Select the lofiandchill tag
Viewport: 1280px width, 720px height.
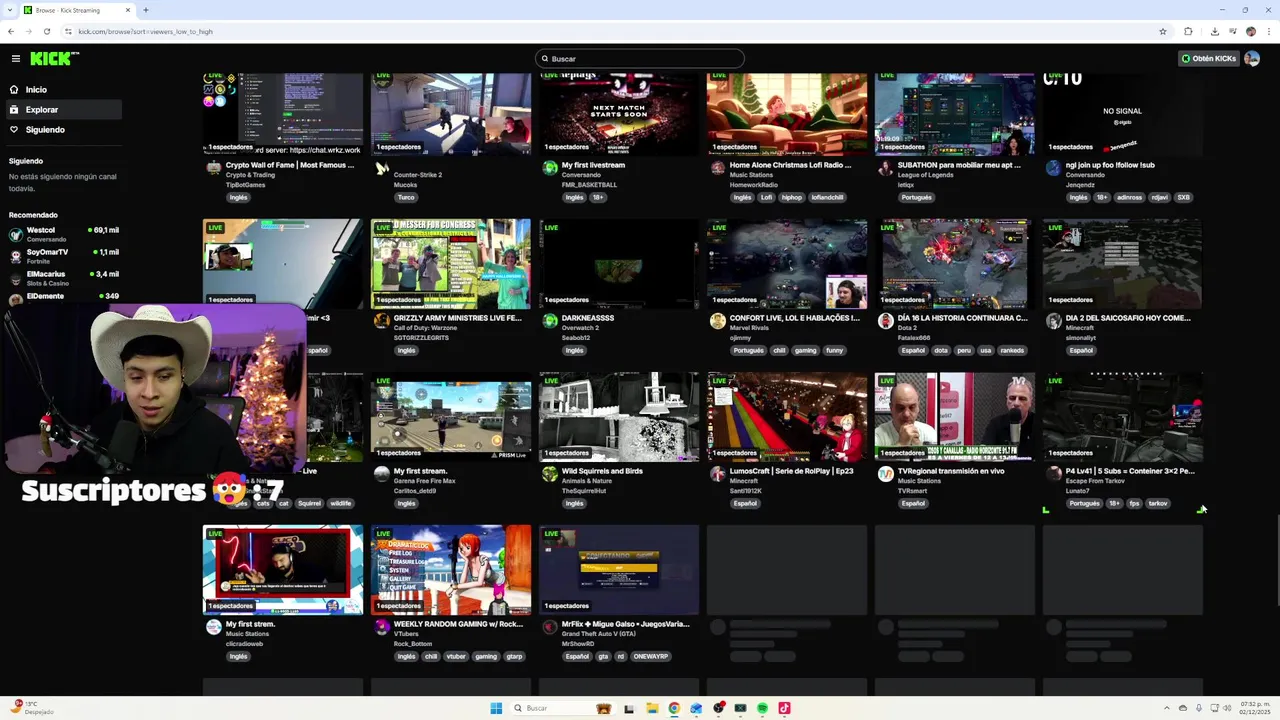[827, 198]
